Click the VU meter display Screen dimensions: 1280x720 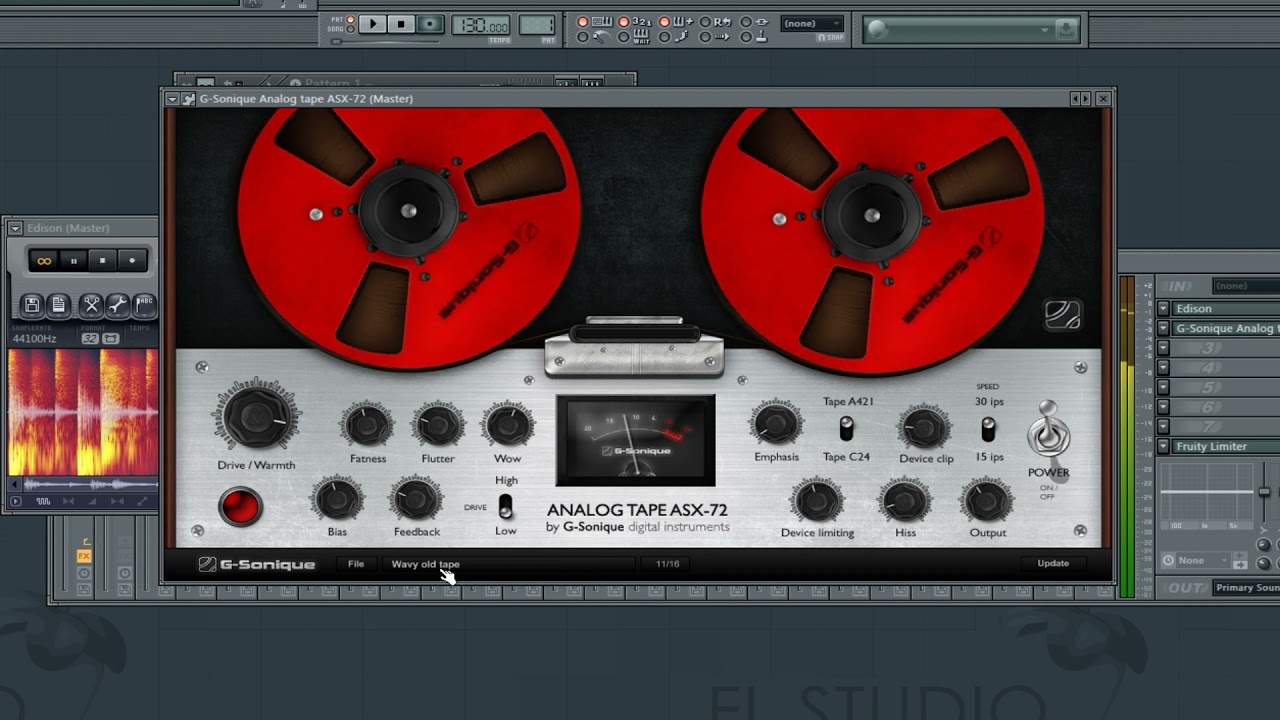tap(636, 440)
